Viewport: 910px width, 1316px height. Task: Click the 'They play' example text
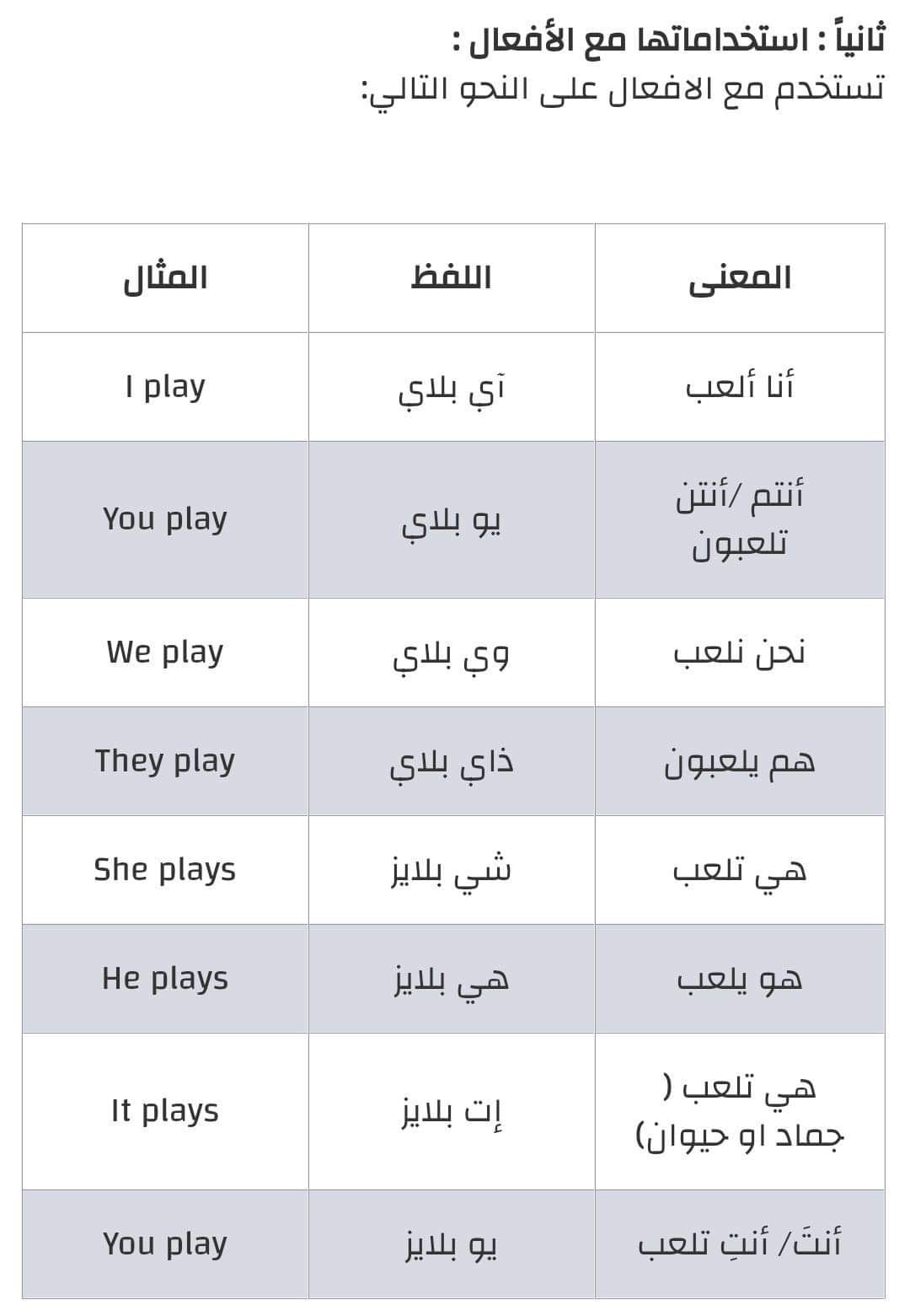[x=165, y=761]
